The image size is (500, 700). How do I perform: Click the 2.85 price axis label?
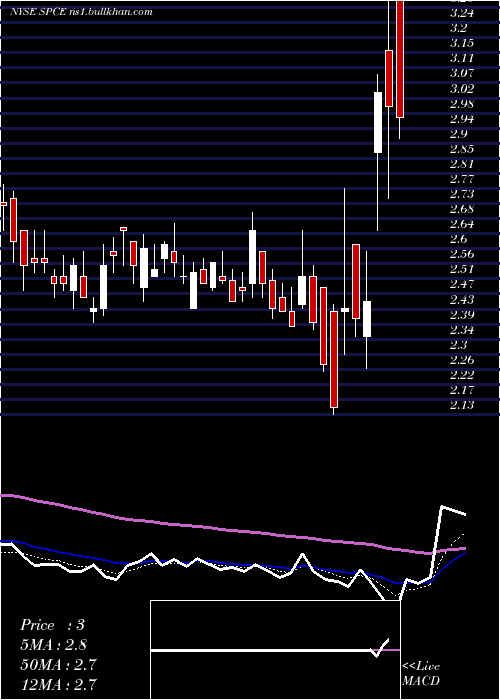[461, 149]
